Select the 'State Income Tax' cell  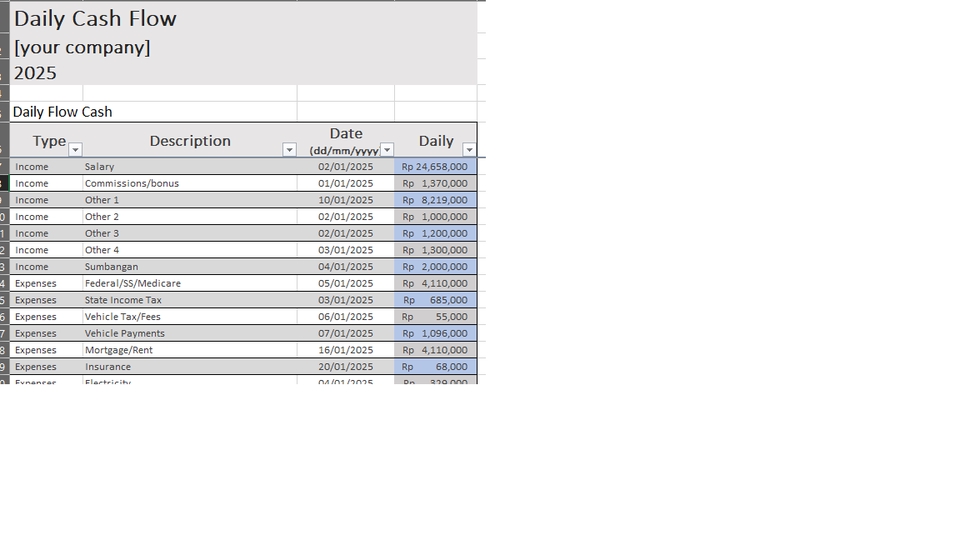click(x=190, y=300)
